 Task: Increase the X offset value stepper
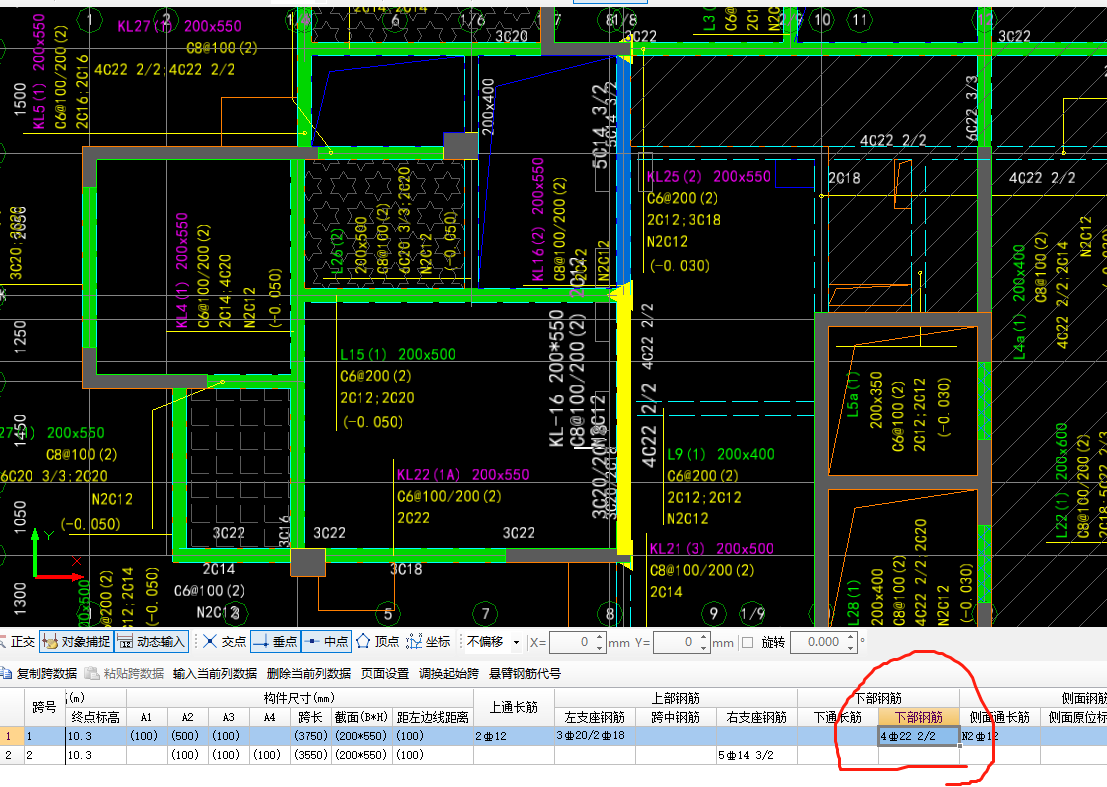tap(599, 637)
